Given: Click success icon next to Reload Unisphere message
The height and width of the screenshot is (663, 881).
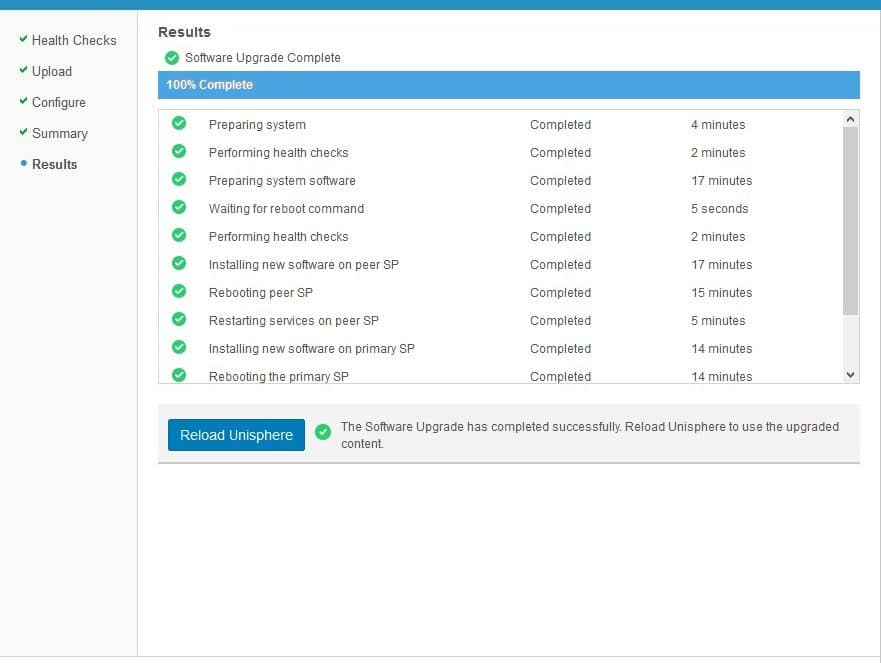Looking at the screenshot, I should tap(323, 432).
